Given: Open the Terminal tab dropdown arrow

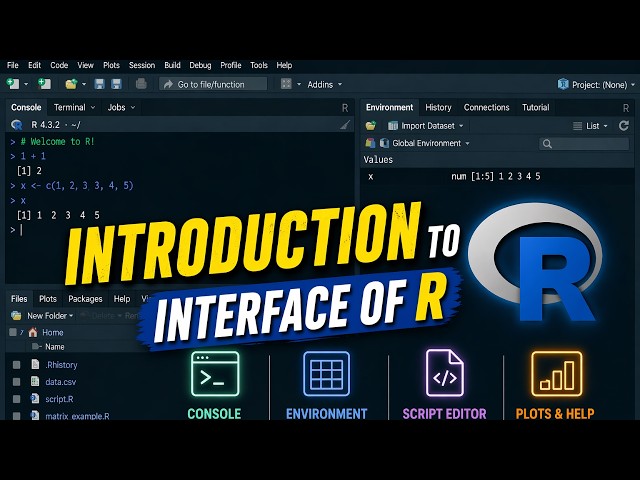Looking at the screenshot, I should point(93,107).
